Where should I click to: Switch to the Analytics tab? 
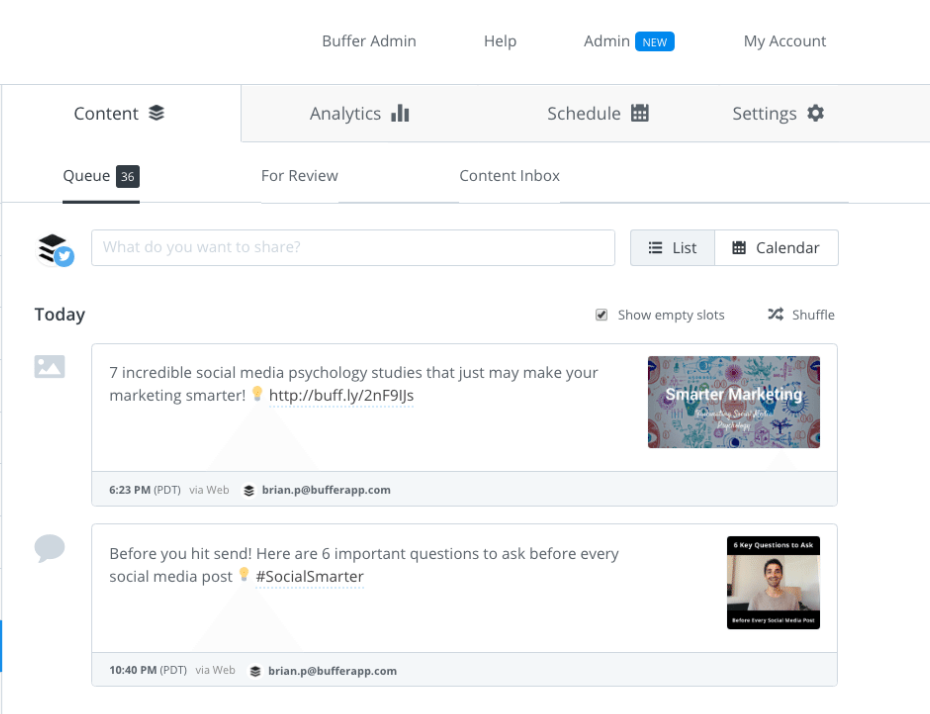359,113
